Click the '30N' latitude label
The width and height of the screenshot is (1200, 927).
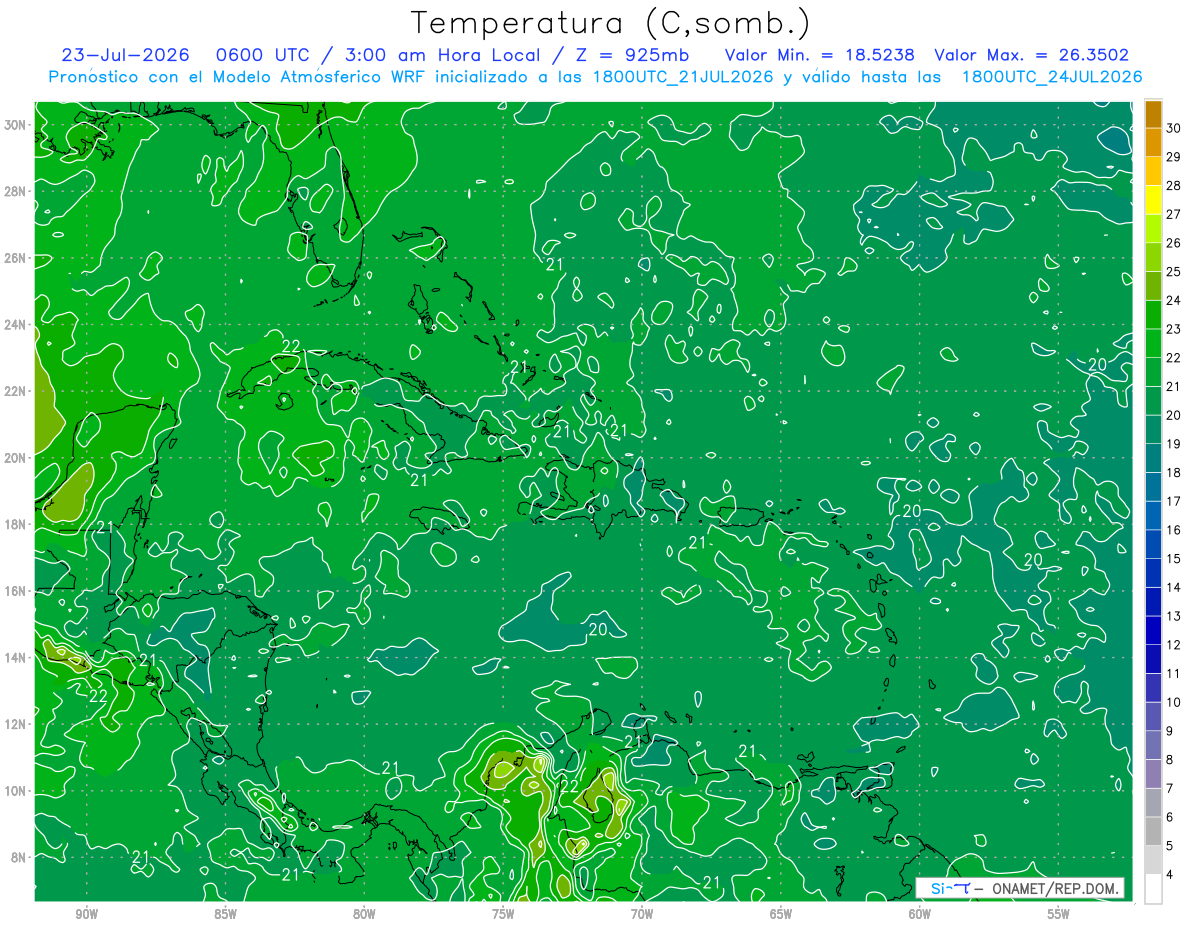coord(15,125)
